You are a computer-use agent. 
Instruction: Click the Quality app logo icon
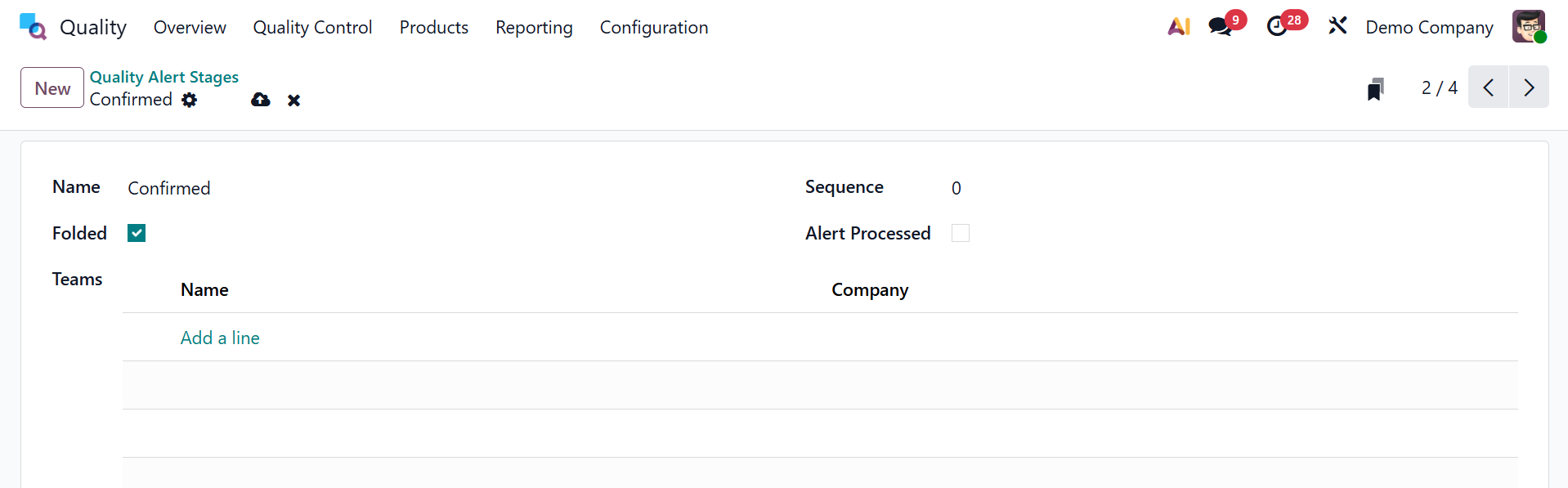click(x=33, y=26)
